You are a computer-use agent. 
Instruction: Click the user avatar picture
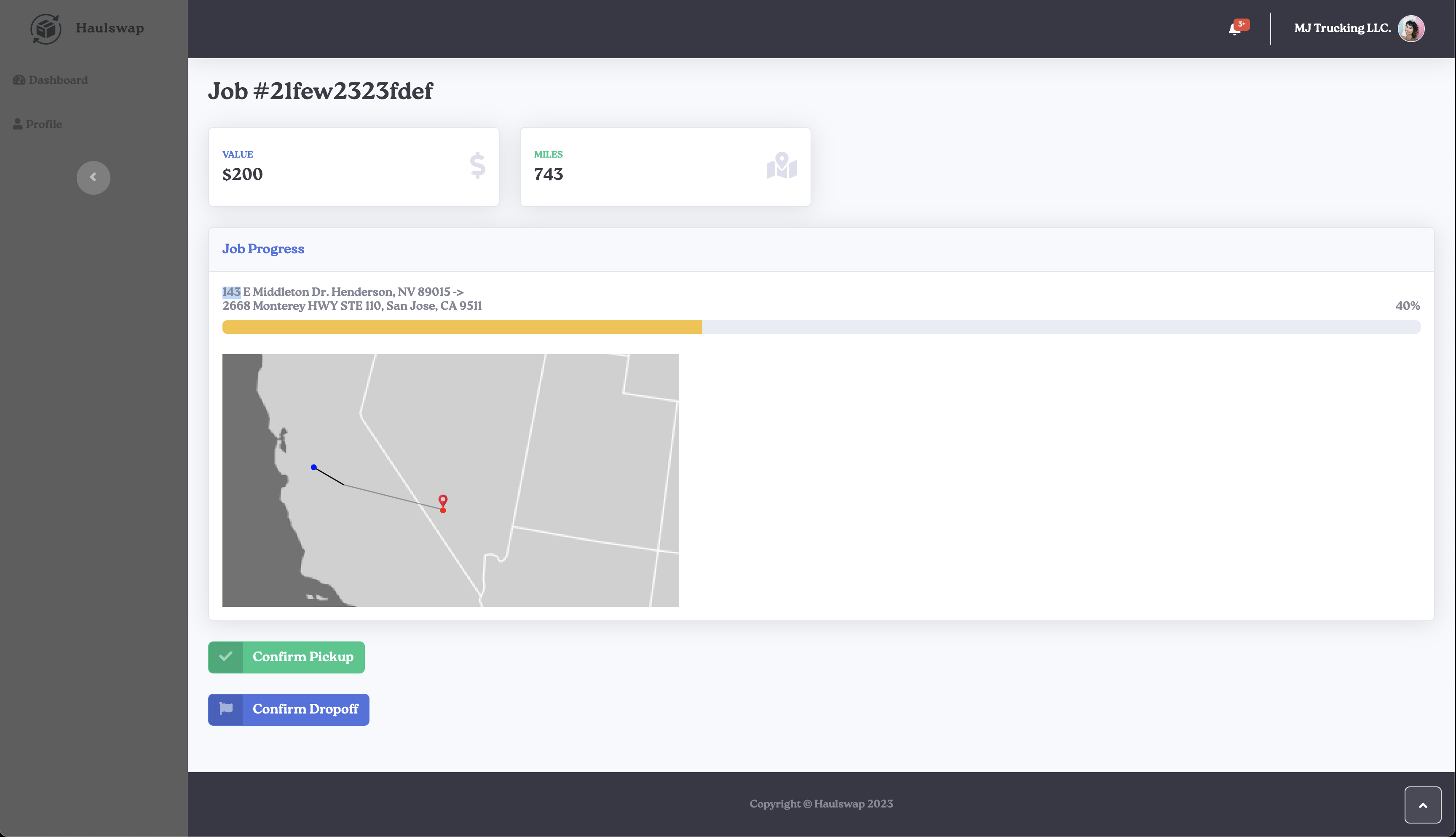(x=1410, y=29)
